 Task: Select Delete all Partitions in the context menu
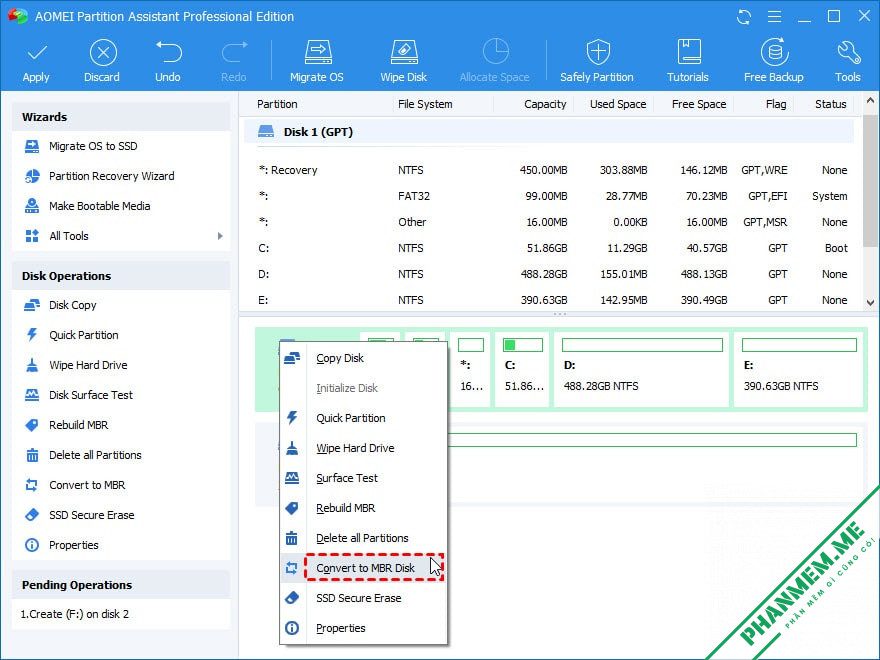coord(363,538)
